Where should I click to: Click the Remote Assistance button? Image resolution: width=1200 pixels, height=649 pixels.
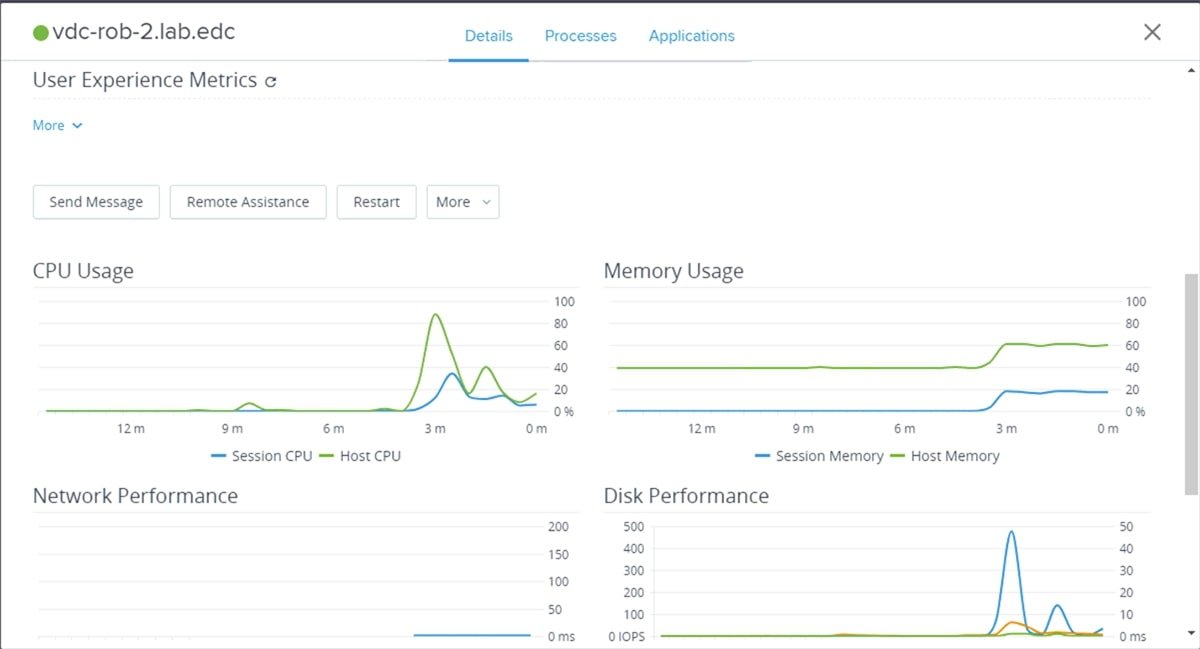[248, 201]
